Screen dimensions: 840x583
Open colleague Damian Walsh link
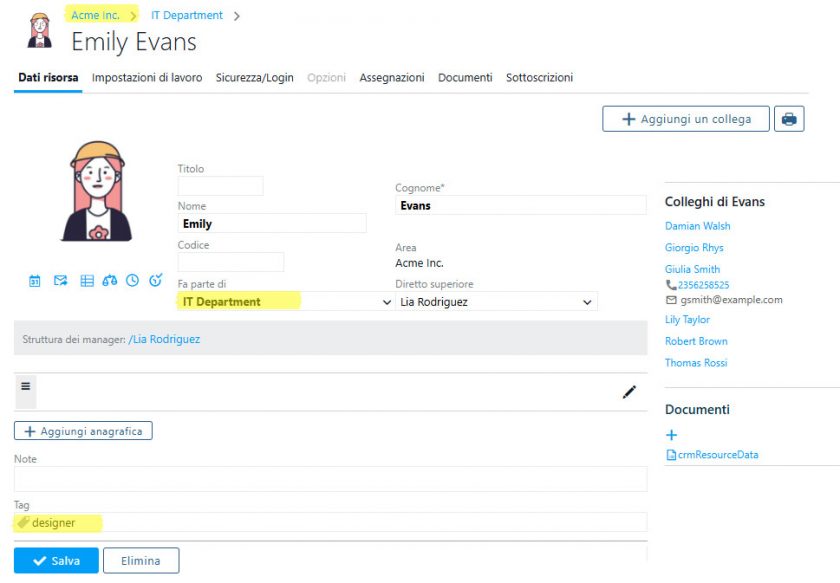pyautogui.click(x=698, y=226)
